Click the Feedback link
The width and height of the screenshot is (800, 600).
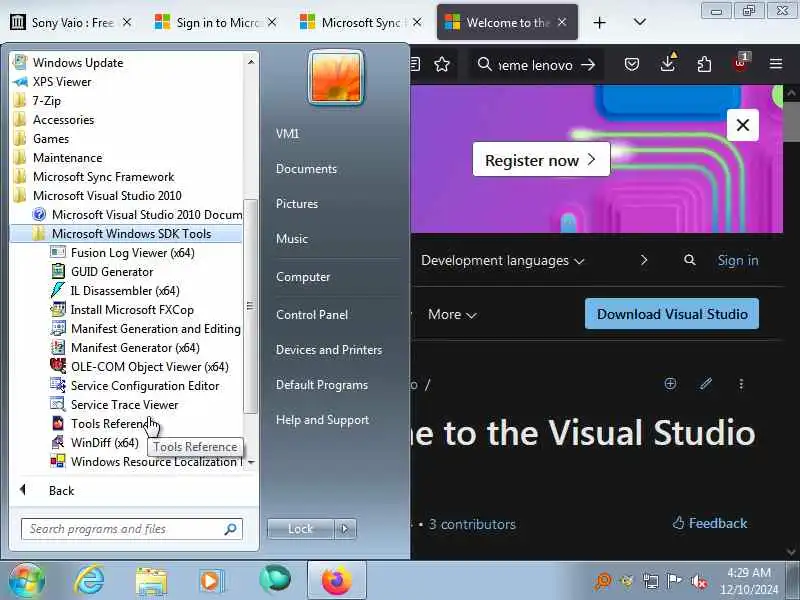[710, 523]
